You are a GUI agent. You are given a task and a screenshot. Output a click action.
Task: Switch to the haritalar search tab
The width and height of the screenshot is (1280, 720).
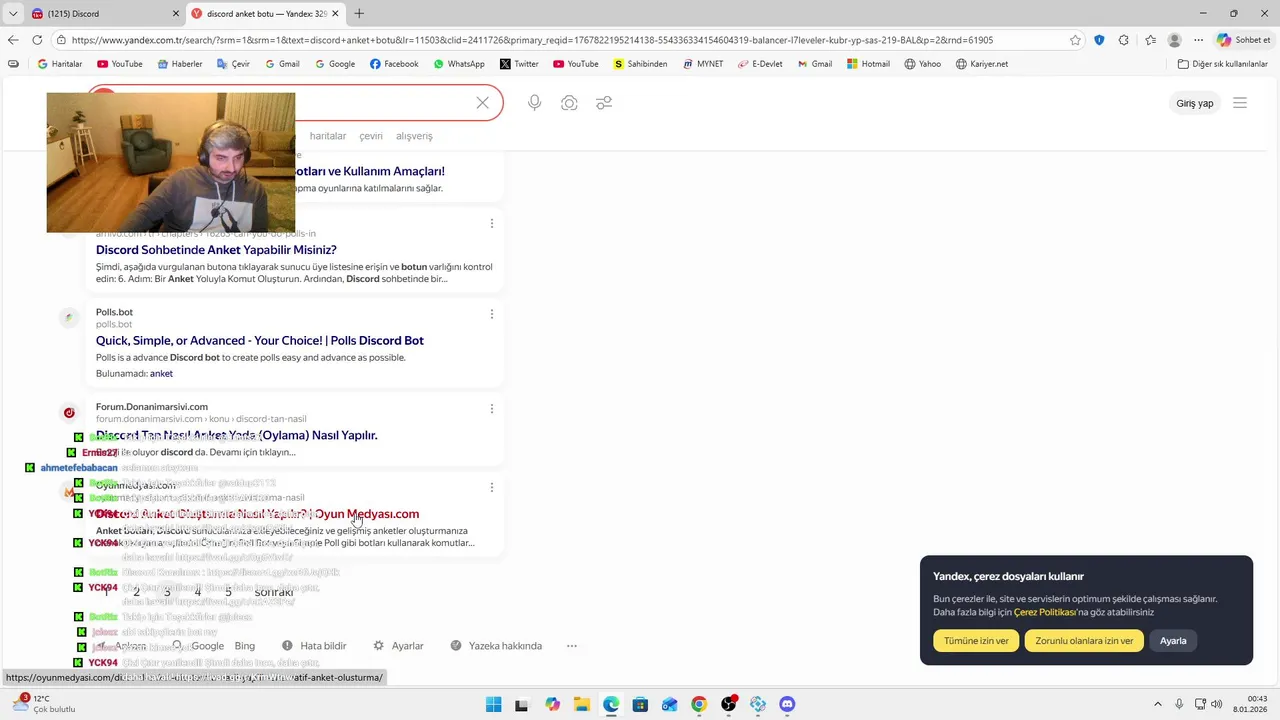(328, 136)
